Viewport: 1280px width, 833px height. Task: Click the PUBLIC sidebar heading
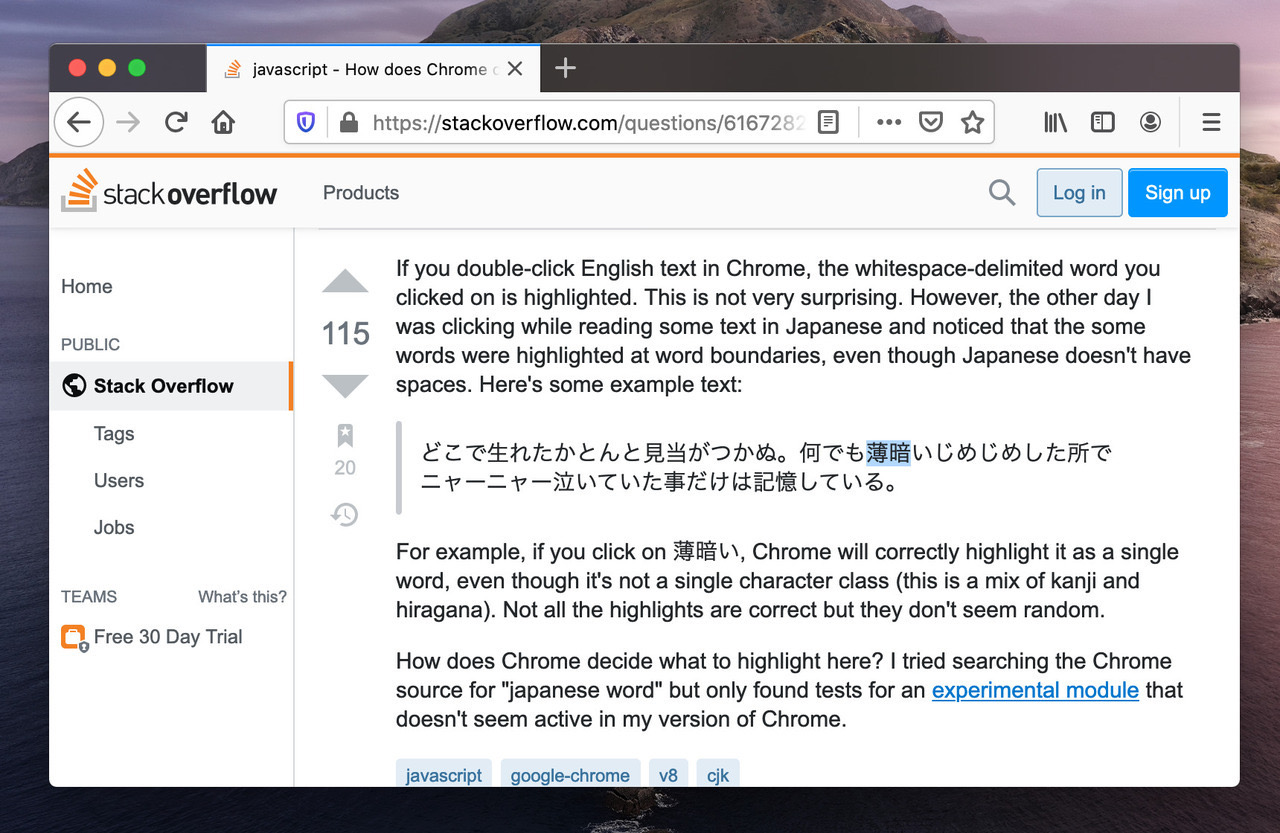point(90,344)
